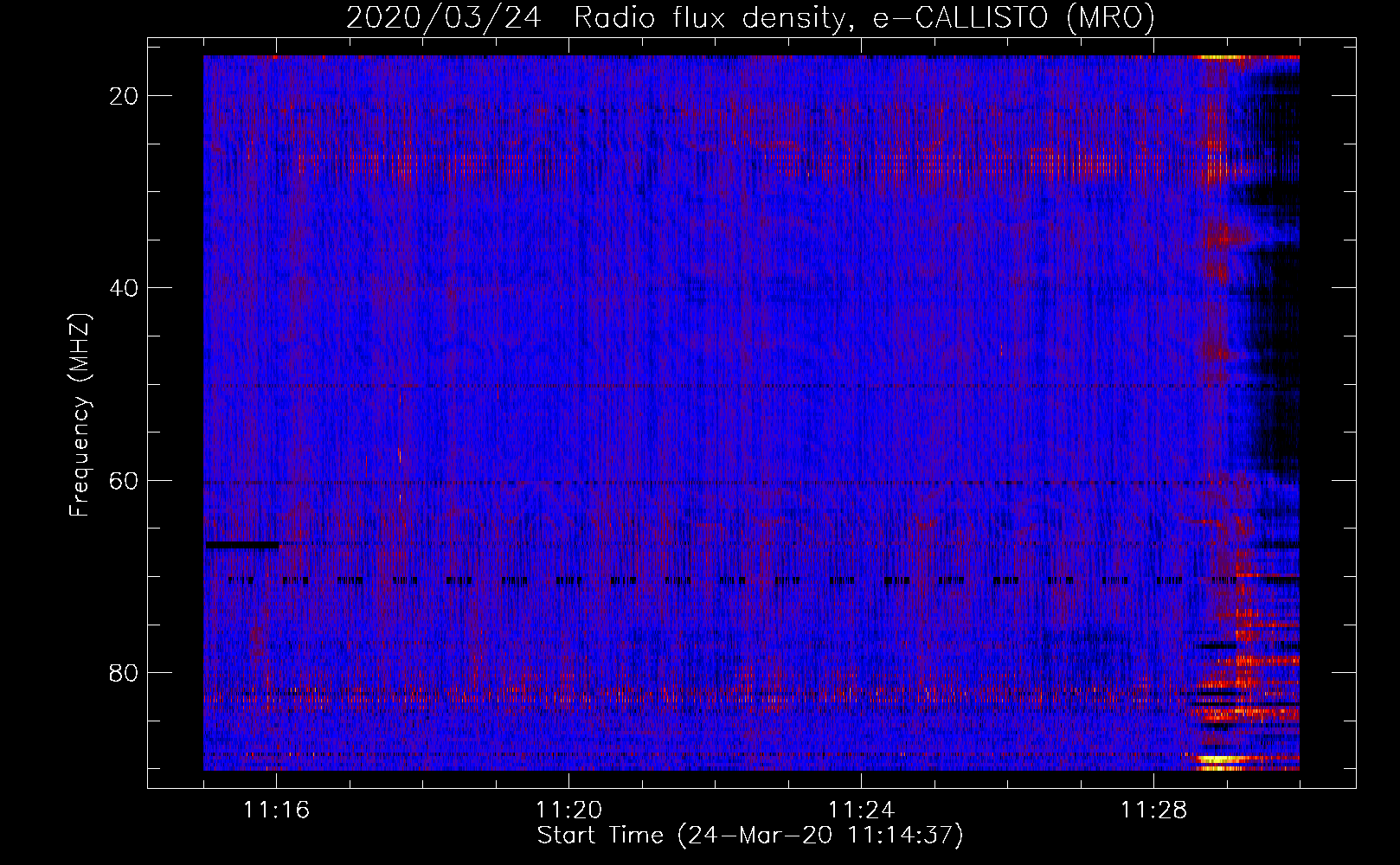Image resolution: width=1400 pixels, height=865 pixels.
Task: Click the '80' frequency tick label
Action: [x=125, y=672]
